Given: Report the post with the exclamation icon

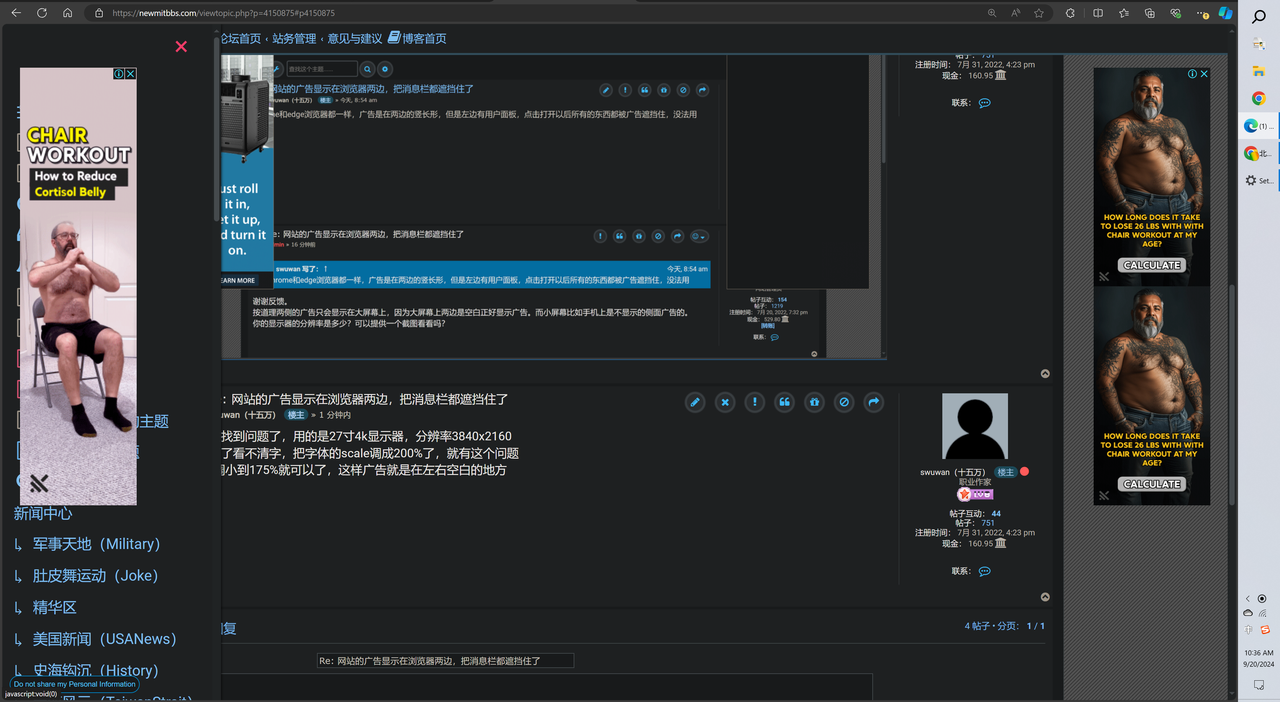Looking at the screenshot, I should pos(755,402).
